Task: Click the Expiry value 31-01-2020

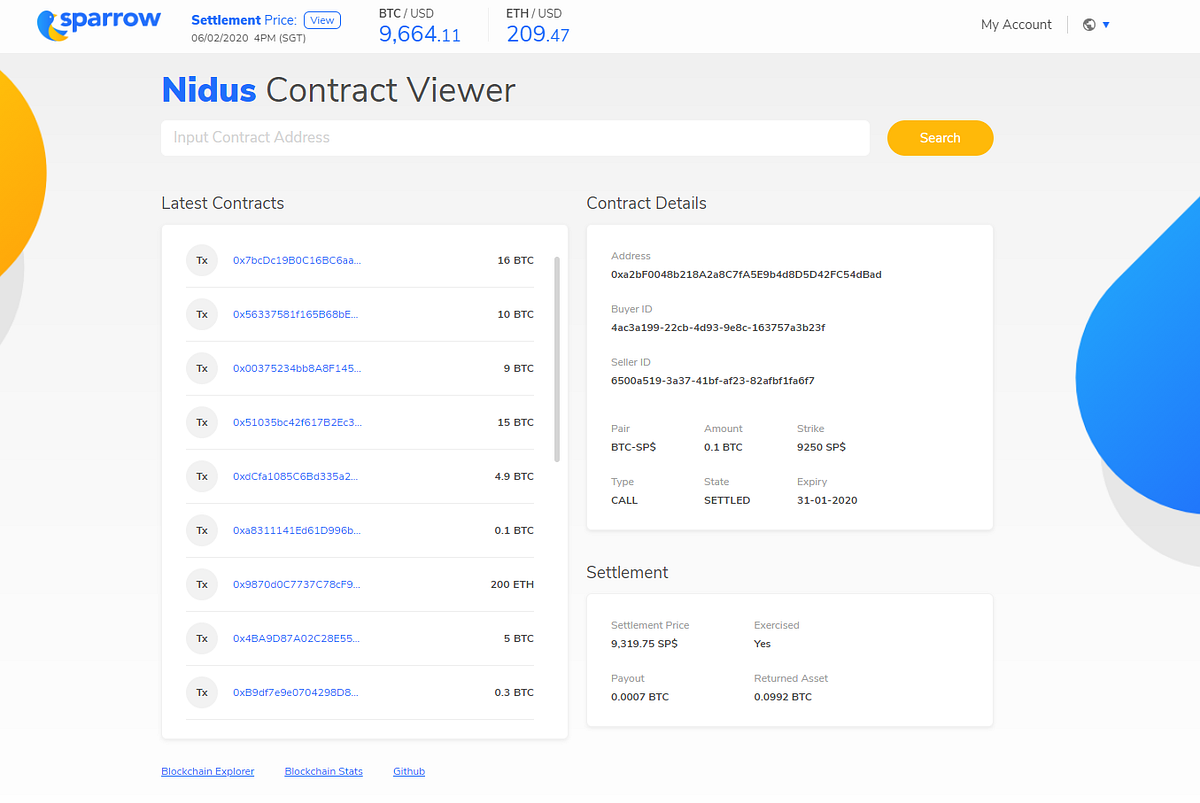Action: pyautogui.click(x=827, y=500)
